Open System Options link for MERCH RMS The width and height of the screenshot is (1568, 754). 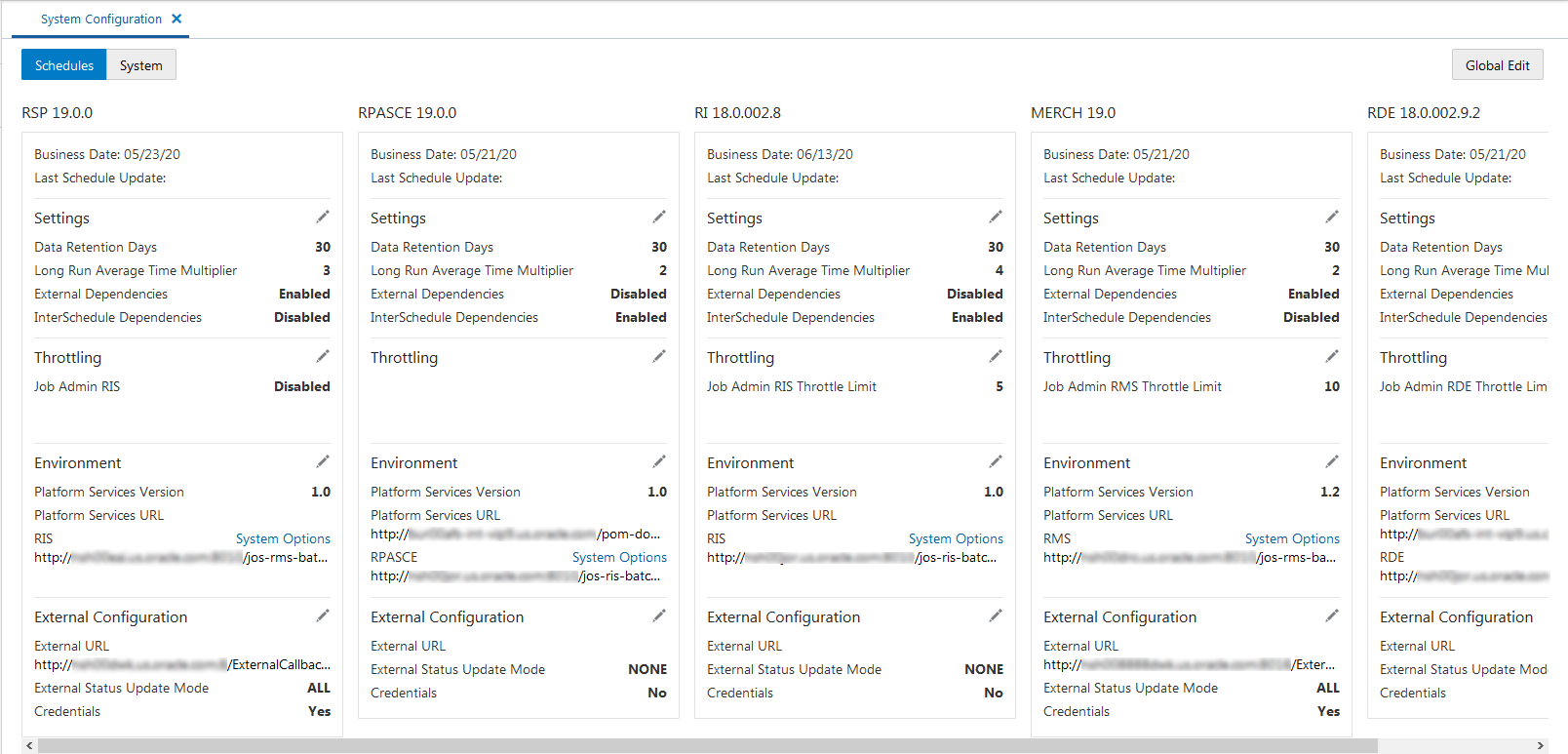(x=1292, y=538)
